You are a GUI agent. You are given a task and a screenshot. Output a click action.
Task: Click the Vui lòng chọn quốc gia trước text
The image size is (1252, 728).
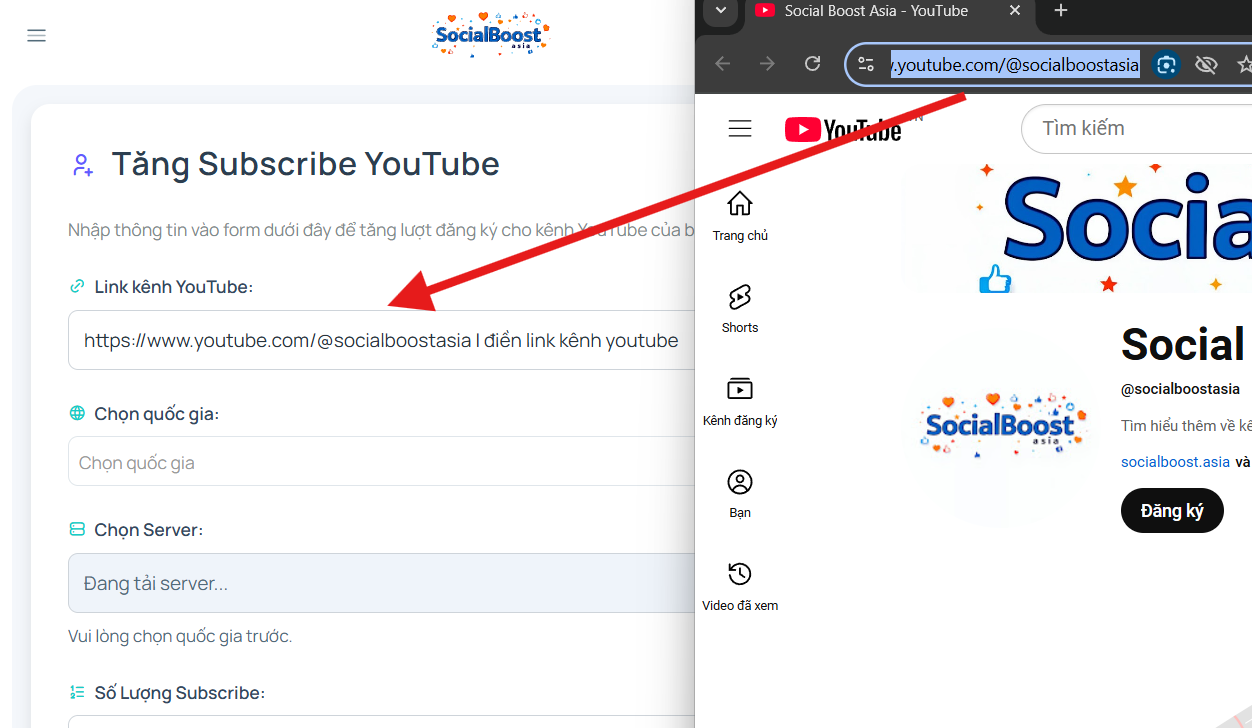[180, 636]
